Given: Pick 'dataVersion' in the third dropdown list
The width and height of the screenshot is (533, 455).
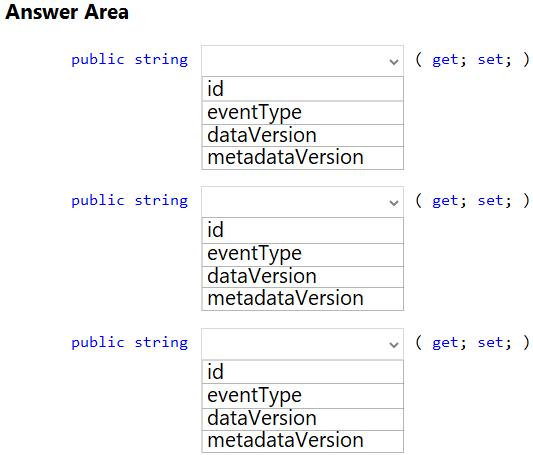Looking at the screenshot, I should [x=303, y=419].
